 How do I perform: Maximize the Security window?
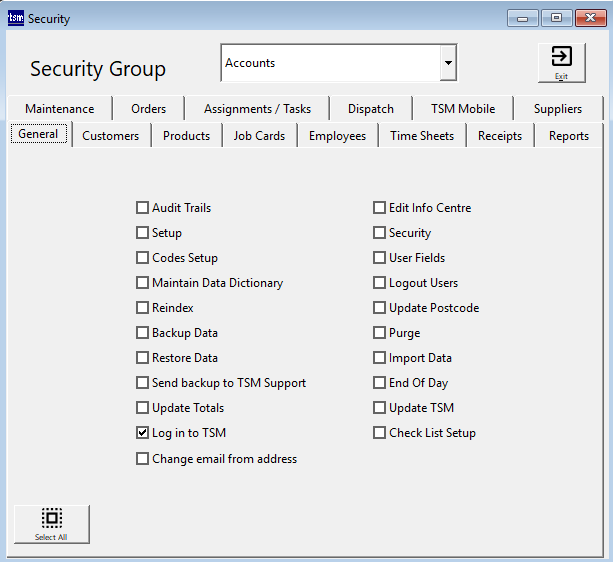(x=556, y=18)
